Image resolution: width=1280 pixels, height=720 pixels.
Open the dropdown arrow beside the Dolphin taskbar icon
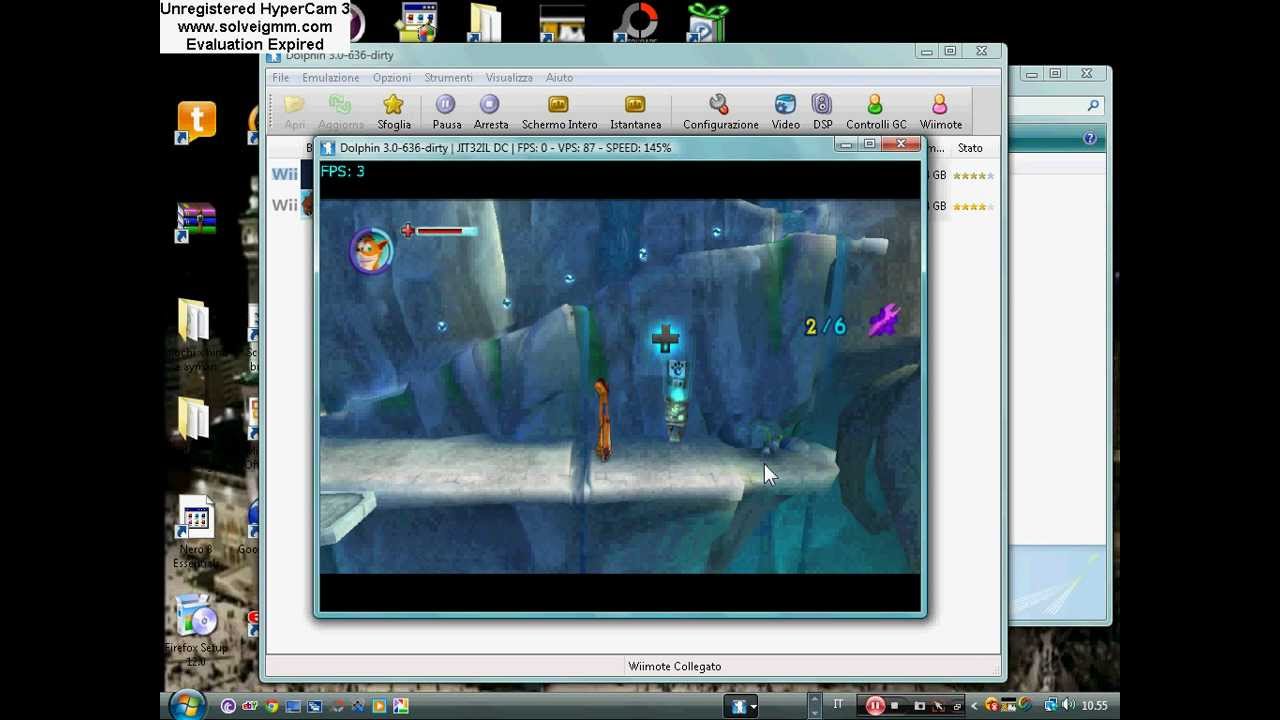tap(753, 707)
